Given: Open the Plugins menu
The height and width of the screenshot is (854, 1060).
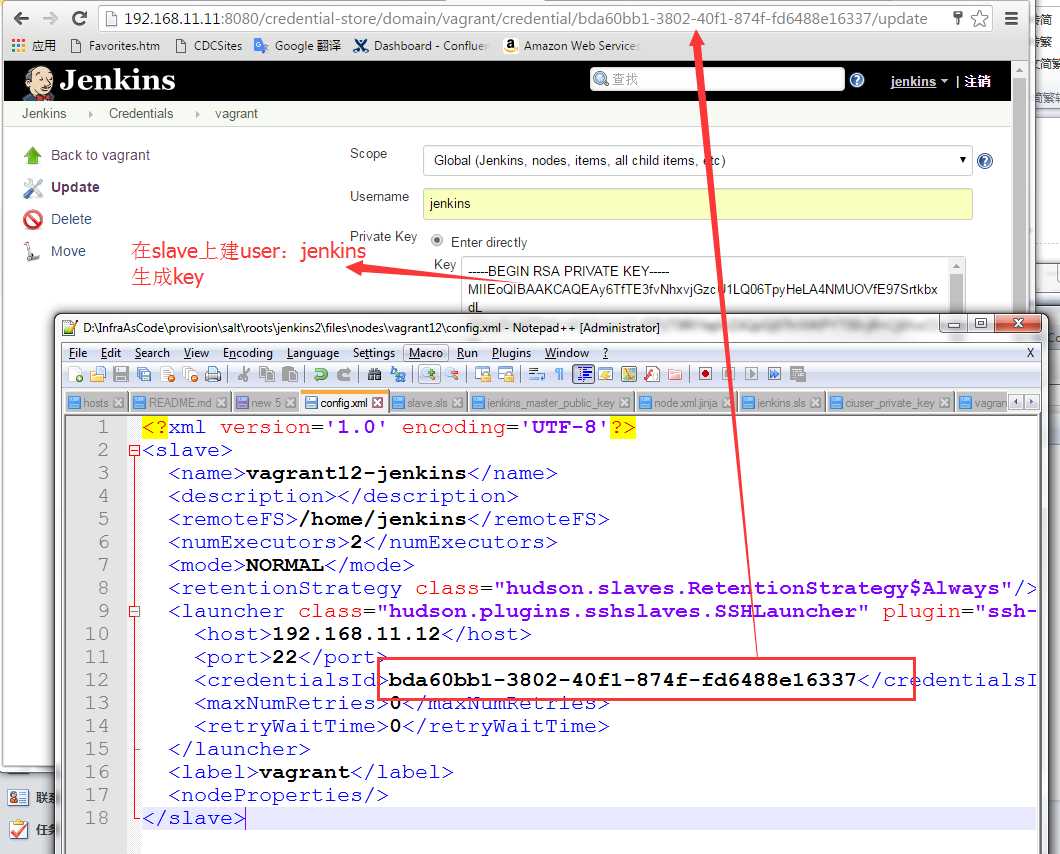Looking at the screenshot, I should (511, 353).
